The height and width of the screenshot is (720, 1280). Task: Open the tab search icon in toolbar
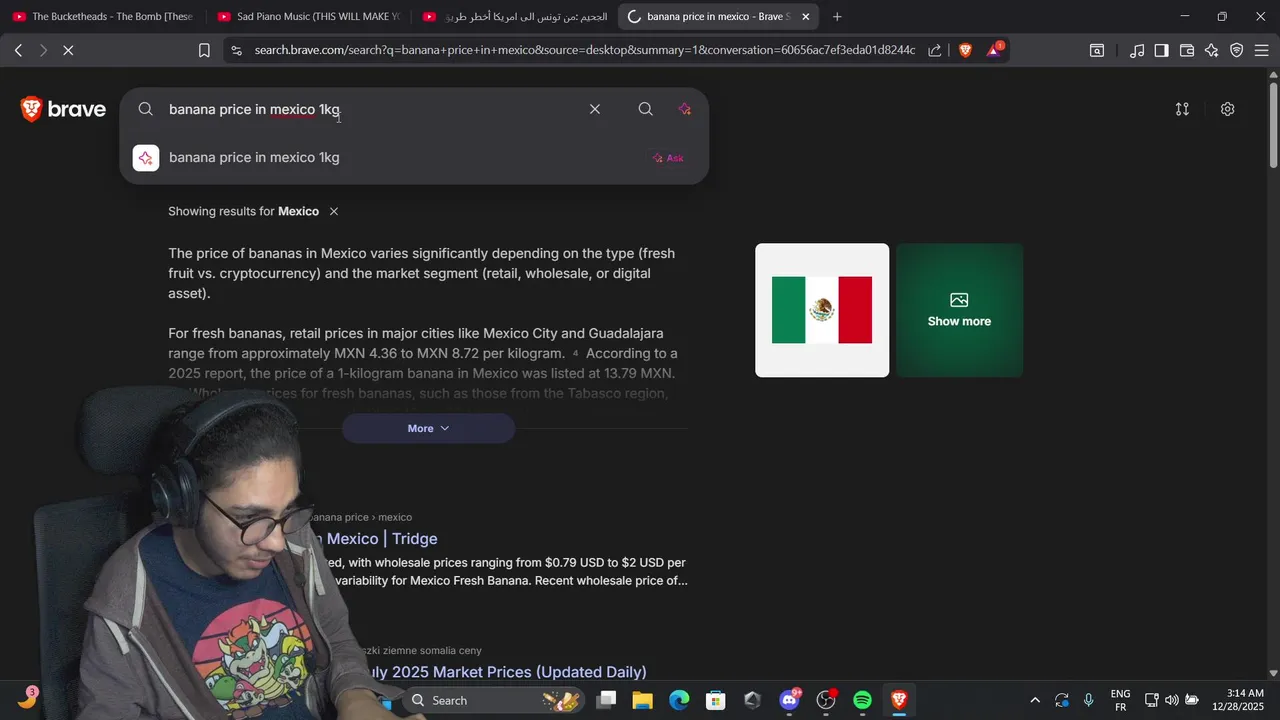click(x=1097, y=50)
